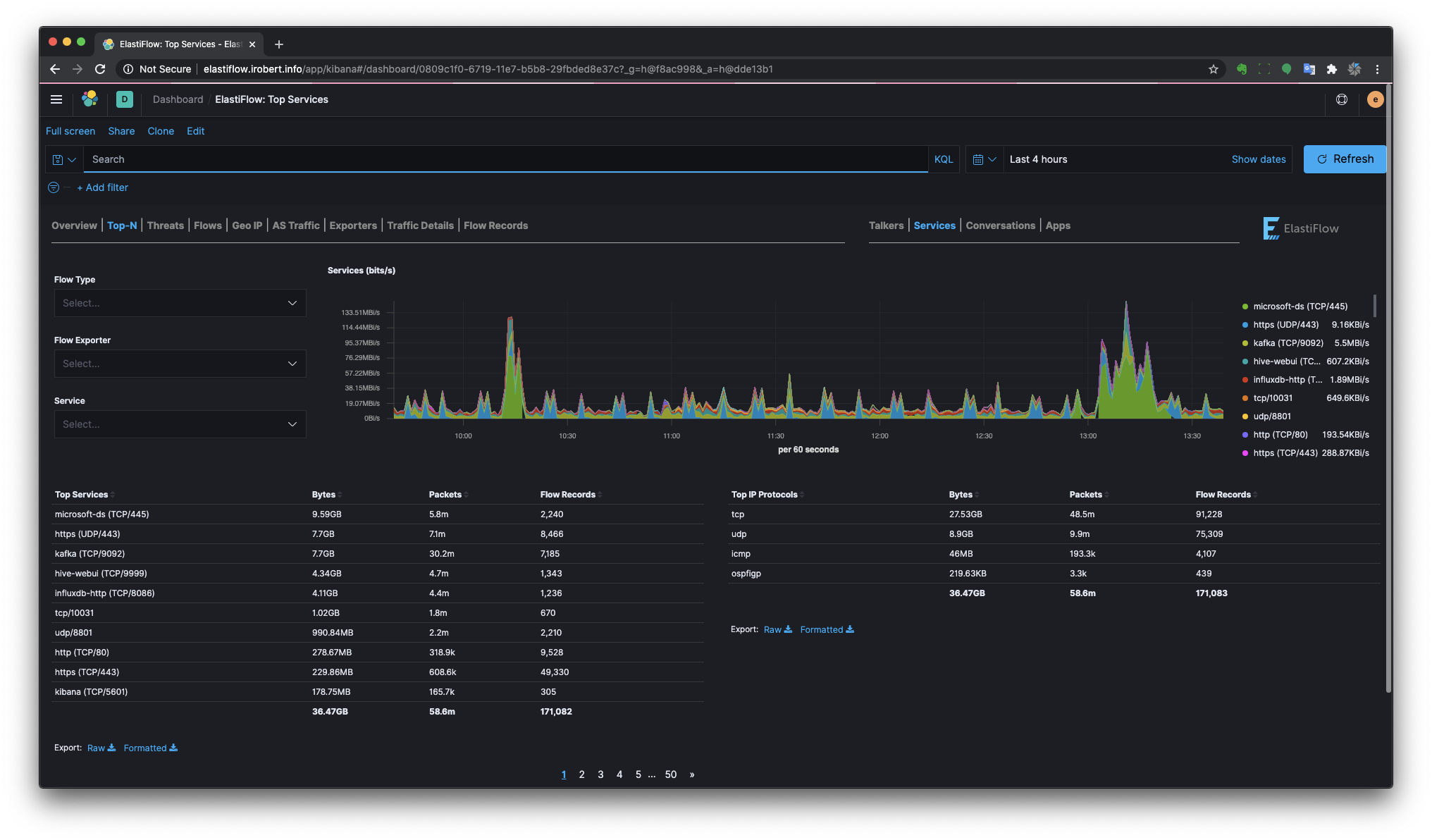This screenshot has width=1432, height=840.
Task: Sort Top IP Protocols by Flow Records
Action: pos(1226,495)
